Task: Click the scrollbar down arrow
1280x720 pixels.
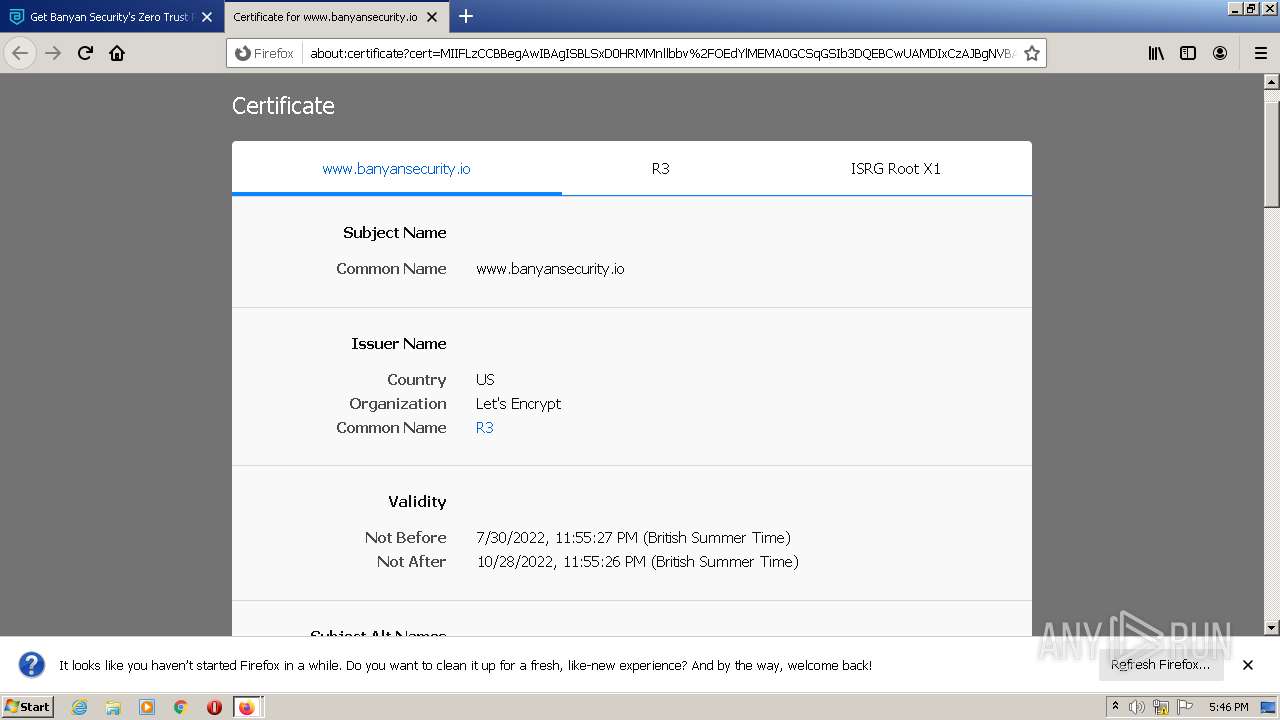Action: point(1272,628)
